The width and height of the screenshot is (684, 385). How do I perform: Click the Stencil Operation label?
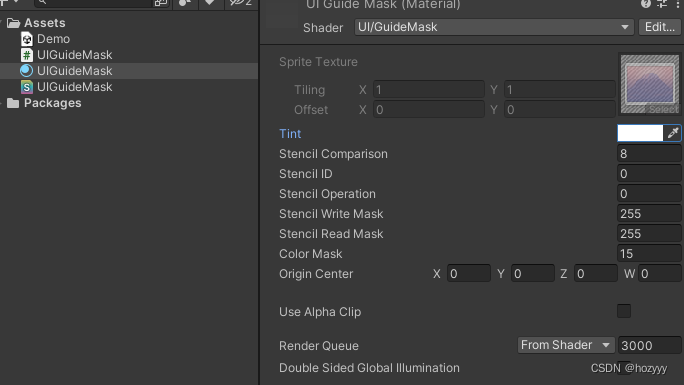327,194
